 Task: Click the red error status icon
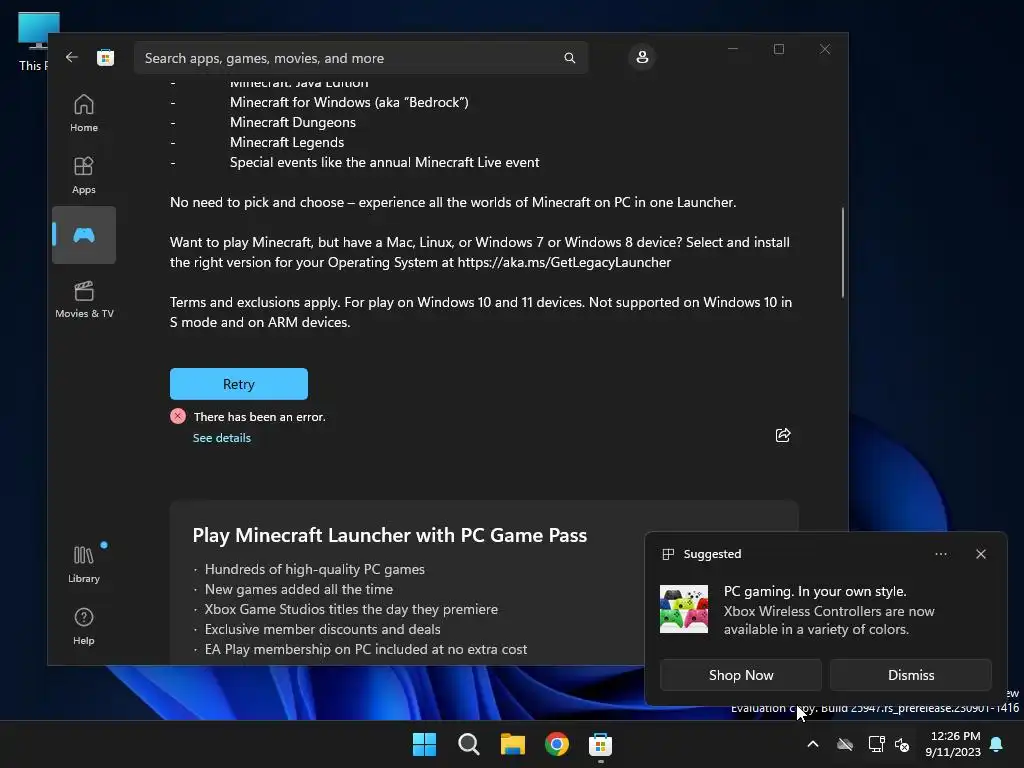click(178, 417)
